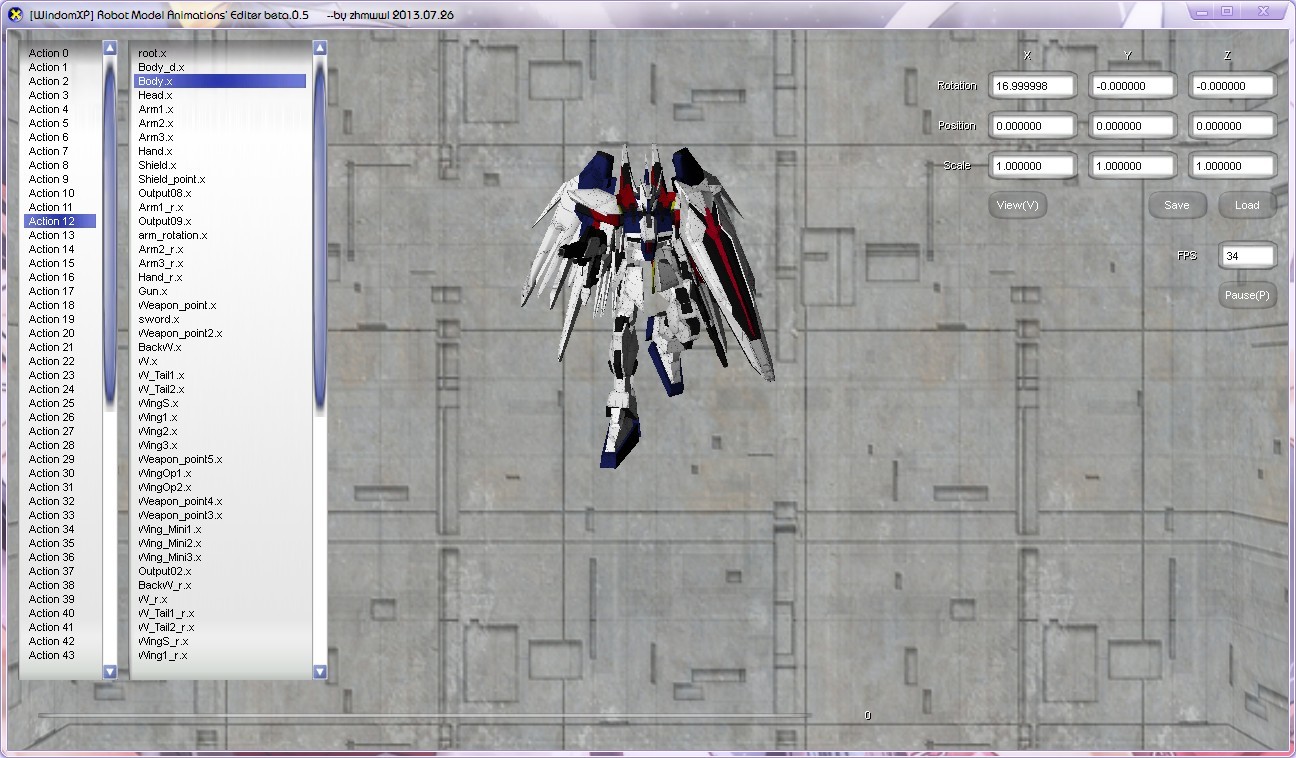
Task: Select Action 22 in the action list
Action: click(60, 361)
